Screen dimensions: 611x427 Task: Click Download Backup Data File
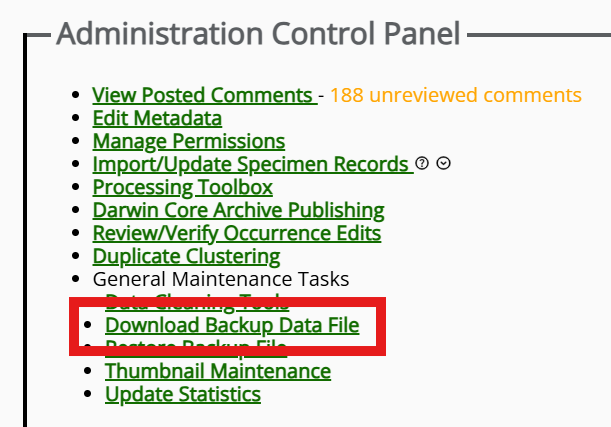pos(232,326)
